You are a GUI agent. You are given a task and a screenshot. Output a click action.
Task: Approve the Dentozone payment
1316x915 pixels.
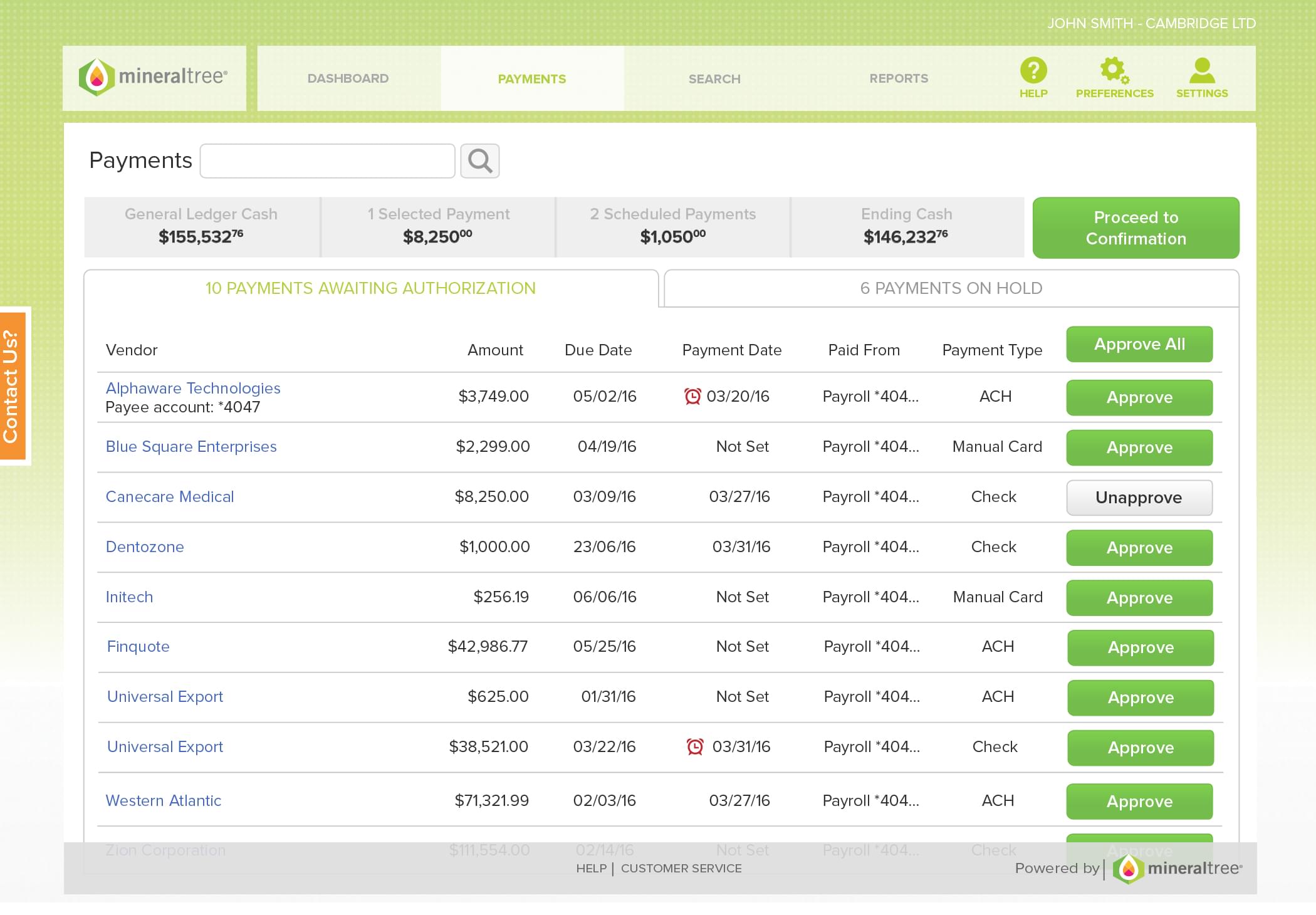coord(1139,548)
